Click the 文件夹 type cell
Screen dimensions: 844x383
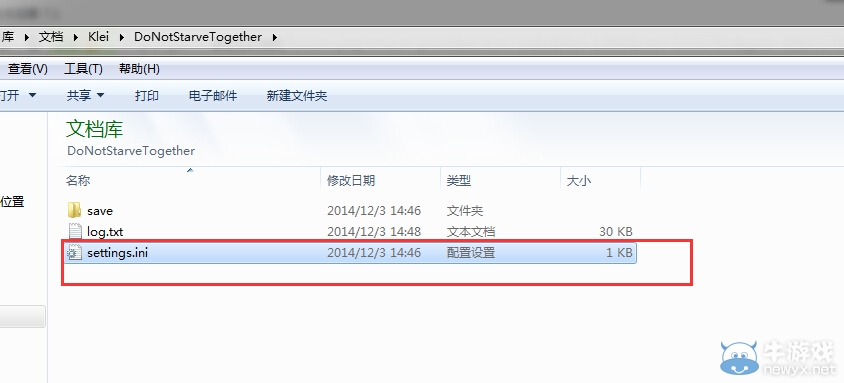(x=465, y=211)
